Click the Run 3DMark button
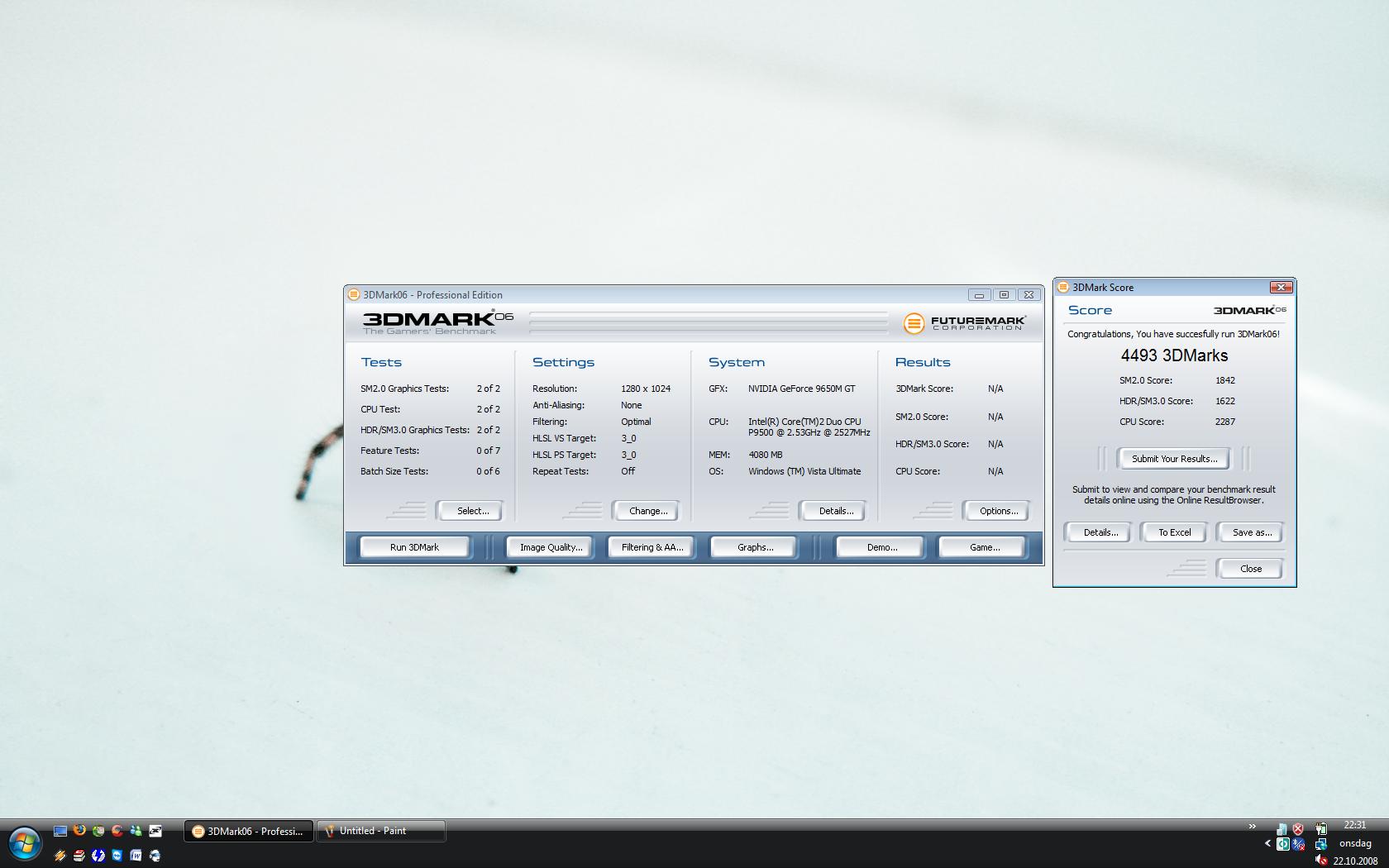Viewport: 1389px width, 868px height. [414, 547]
